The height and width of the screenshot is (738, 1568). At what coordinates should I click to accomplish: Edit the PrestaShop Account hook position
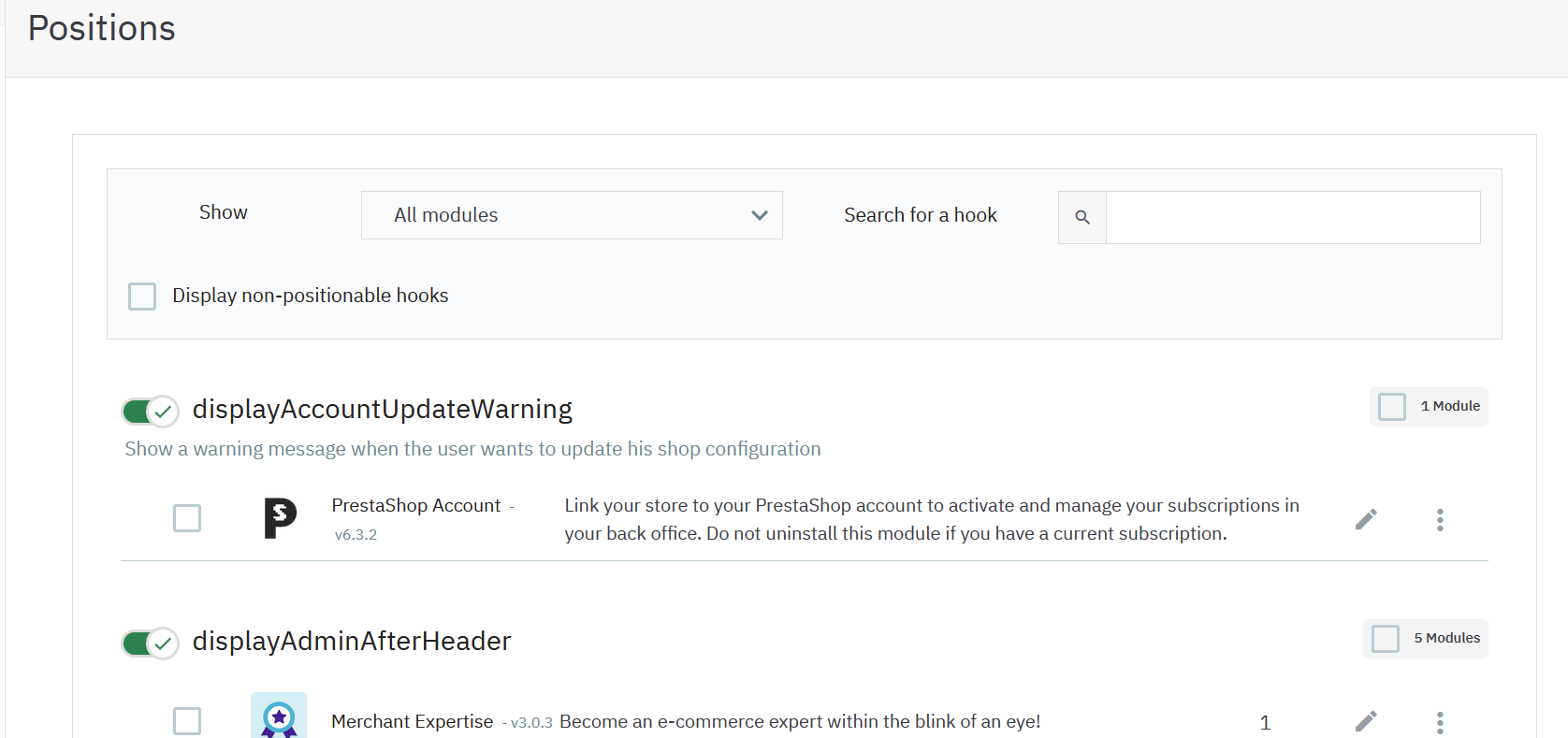pos(1366,519)
